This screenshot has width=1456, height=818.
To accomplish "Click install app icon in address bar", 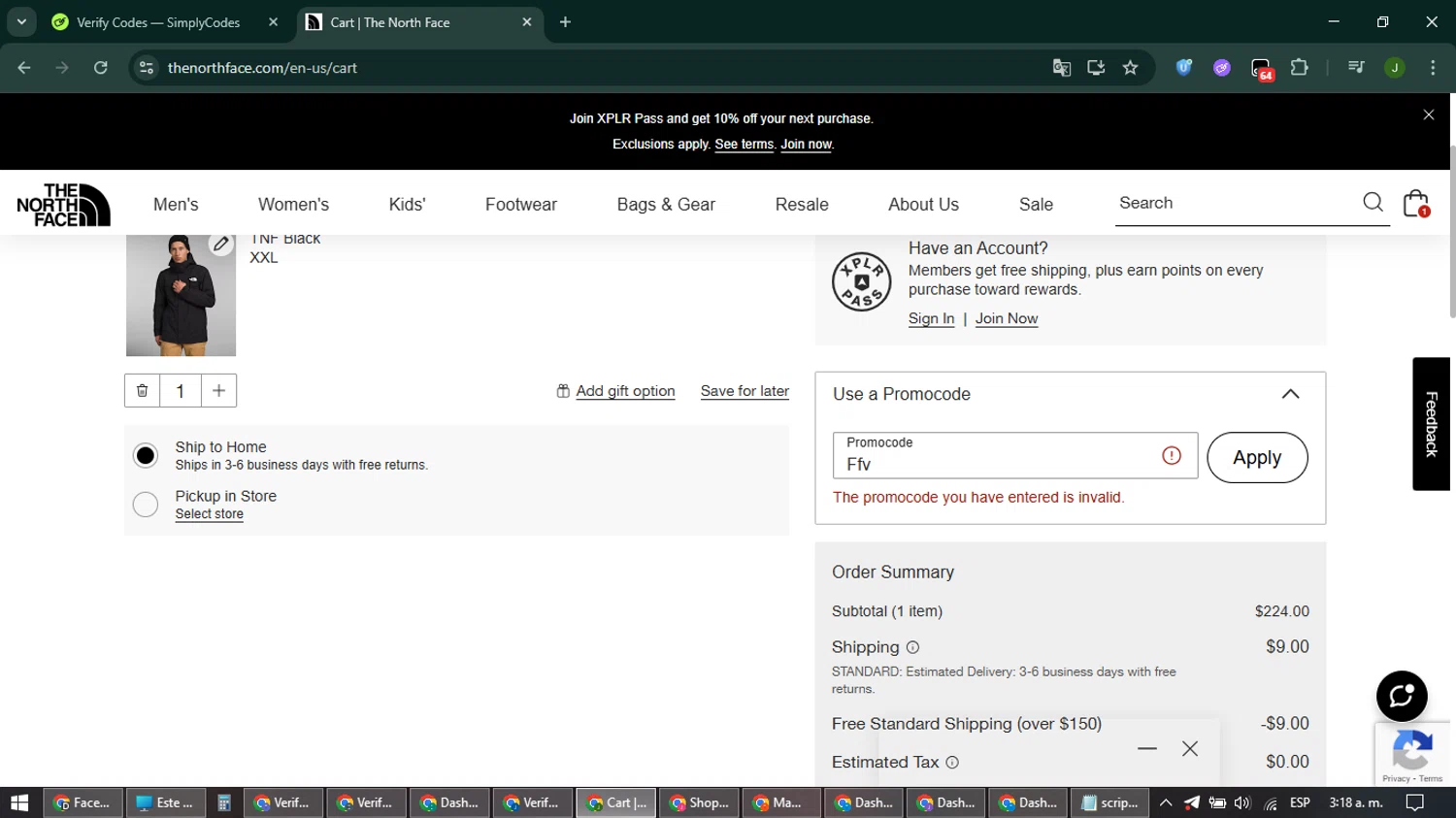I will [x=1096, y=68].
